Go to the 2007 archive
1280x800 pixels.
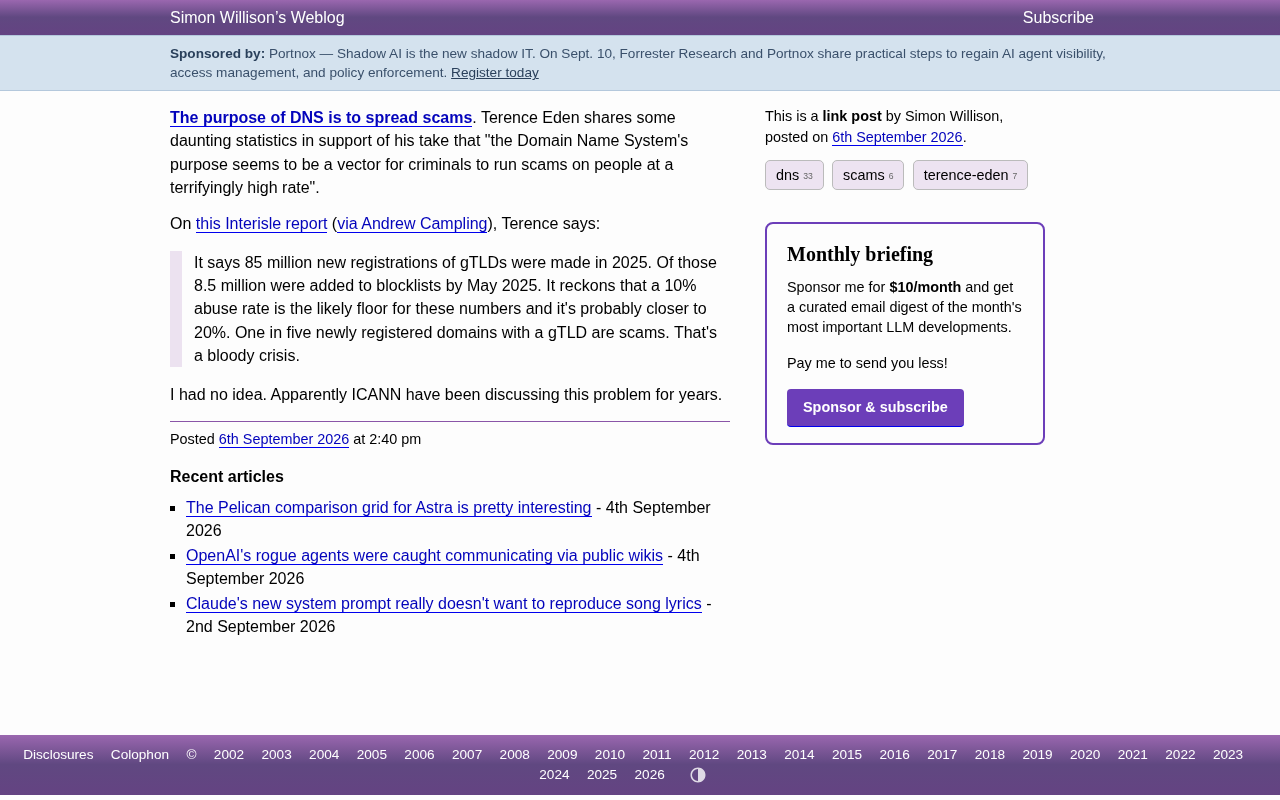(x=467, y=755)
